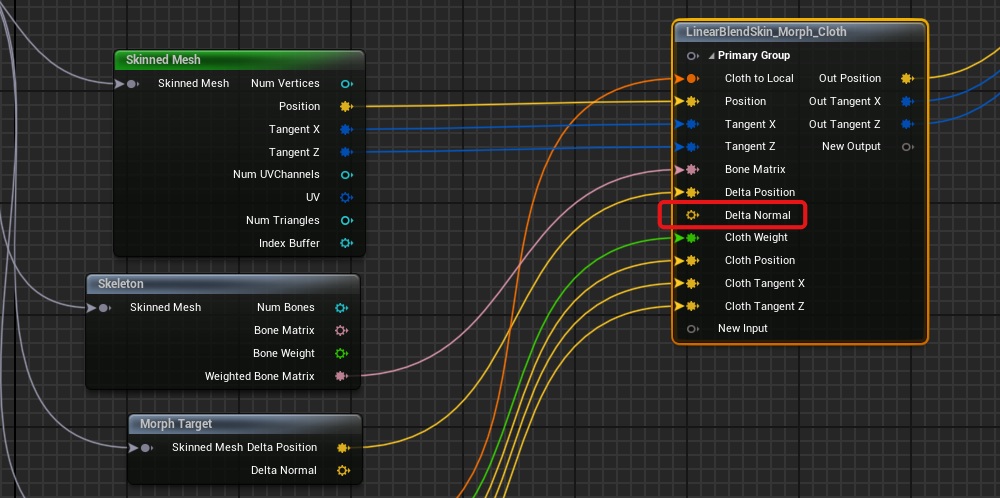
Task: Click Skinned Mesh Num Vertices output pin
Action: click(x=346, y=84)
